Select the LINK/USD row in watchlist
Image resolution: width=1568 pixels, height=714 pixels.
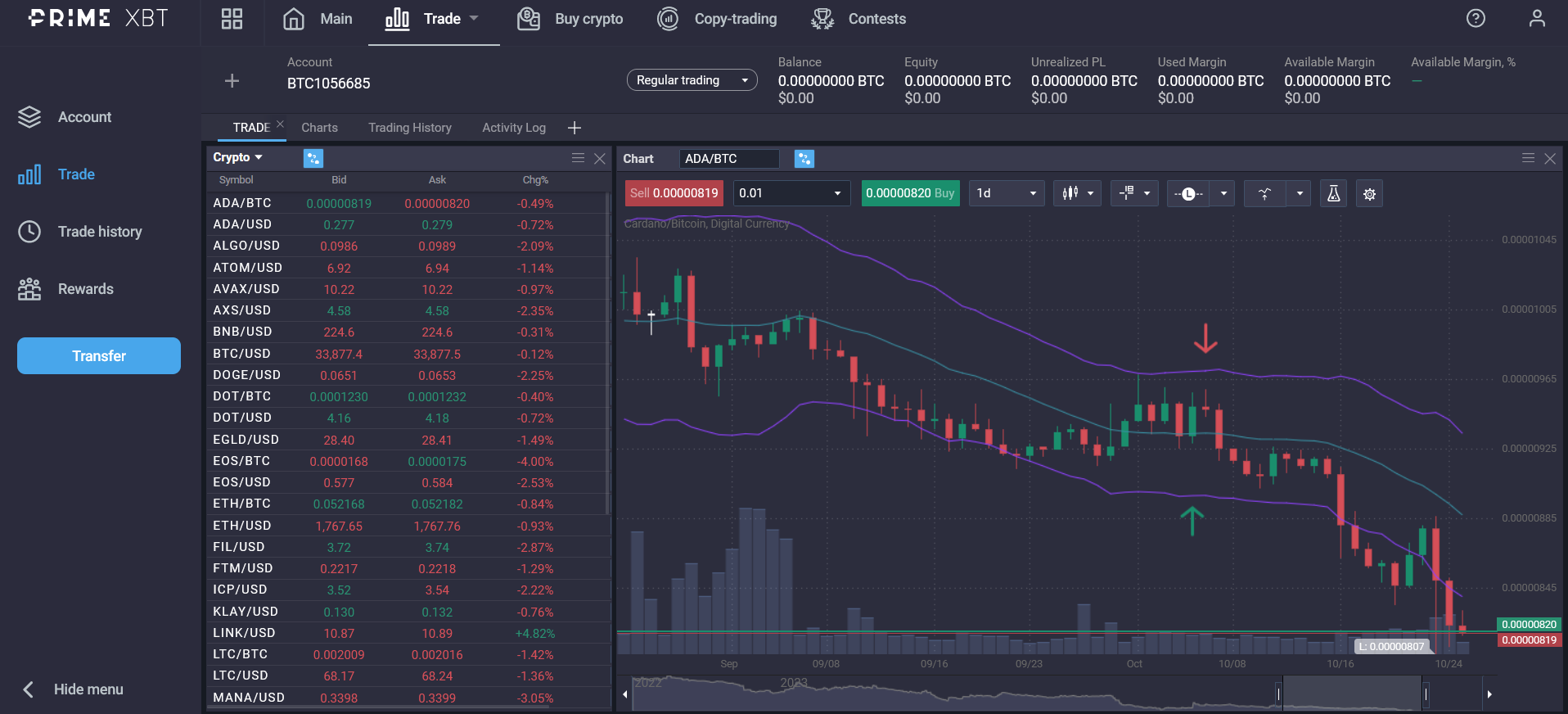pyautogui.click(x=408, y=633)
